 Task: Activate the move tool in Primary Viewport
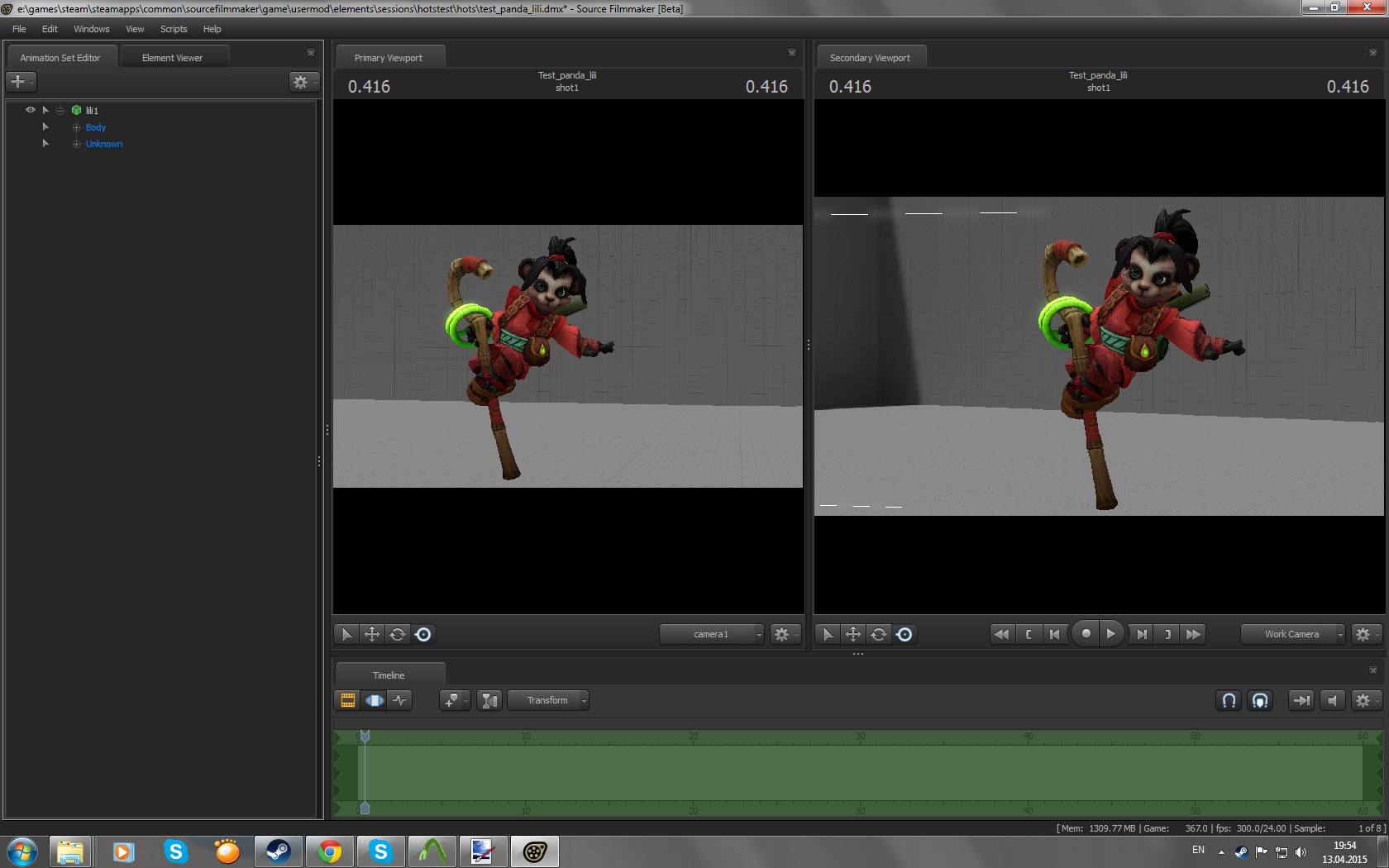[x=372, y=634]
